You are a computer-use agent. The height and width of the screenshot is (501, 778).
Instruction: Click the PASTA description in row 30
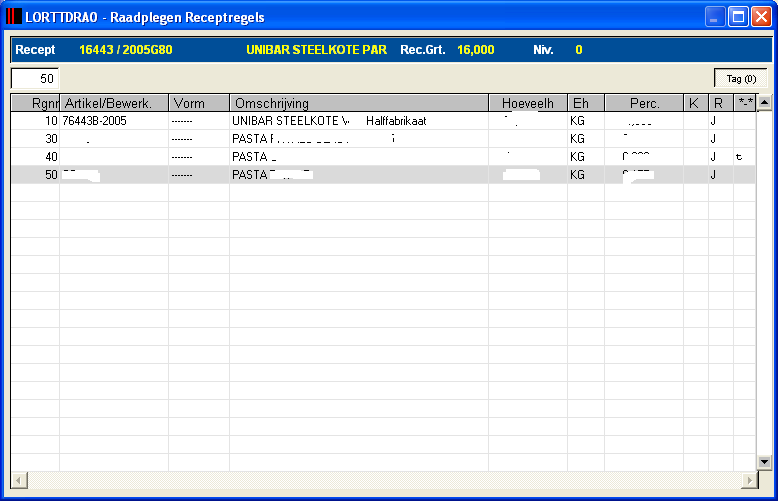click(250, 139)
